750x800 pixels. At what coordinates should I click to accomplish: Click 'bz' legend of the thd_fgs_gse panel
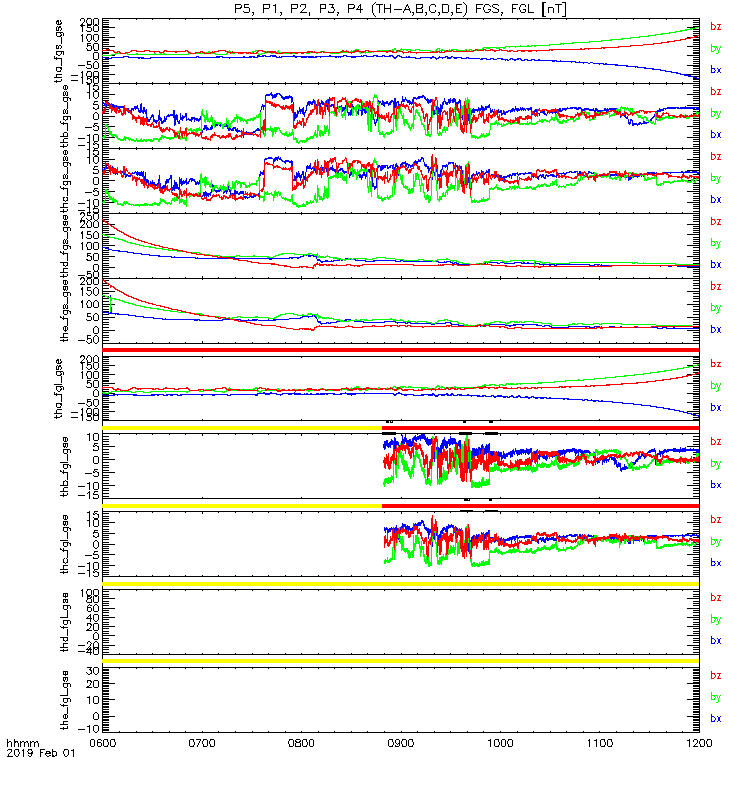(x=716, y=221)
